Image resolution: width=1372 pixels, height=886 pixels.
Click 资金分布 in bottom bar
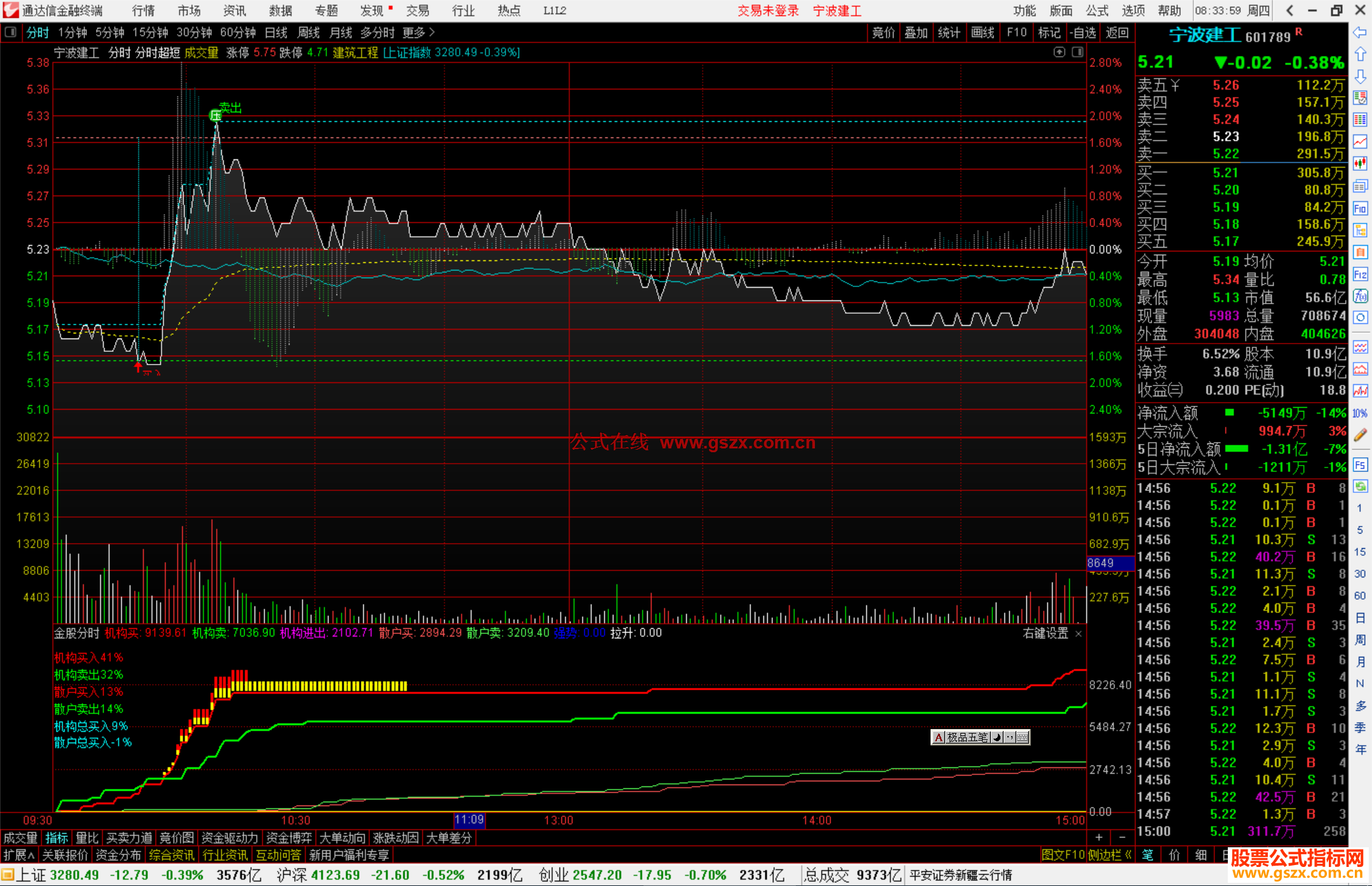point(118,855)
